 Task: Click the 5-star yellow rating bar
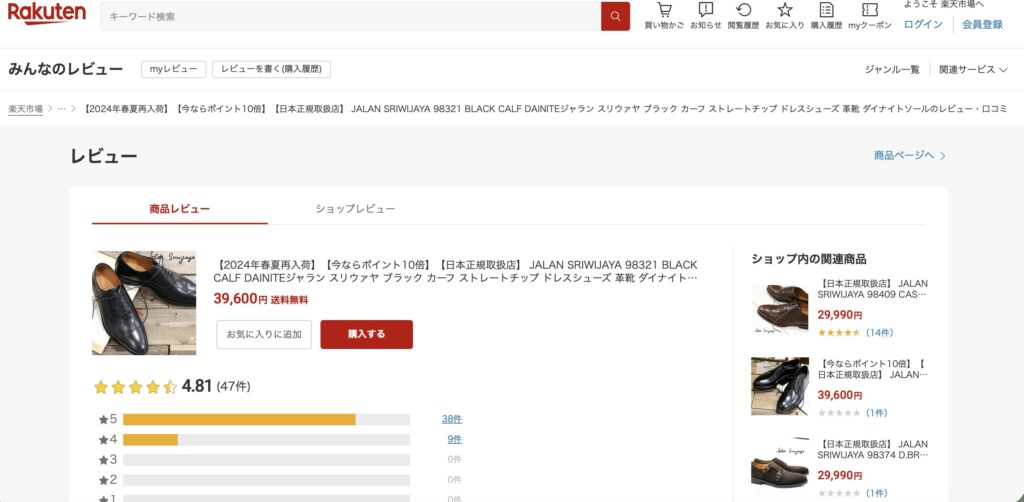pos(239,419)
